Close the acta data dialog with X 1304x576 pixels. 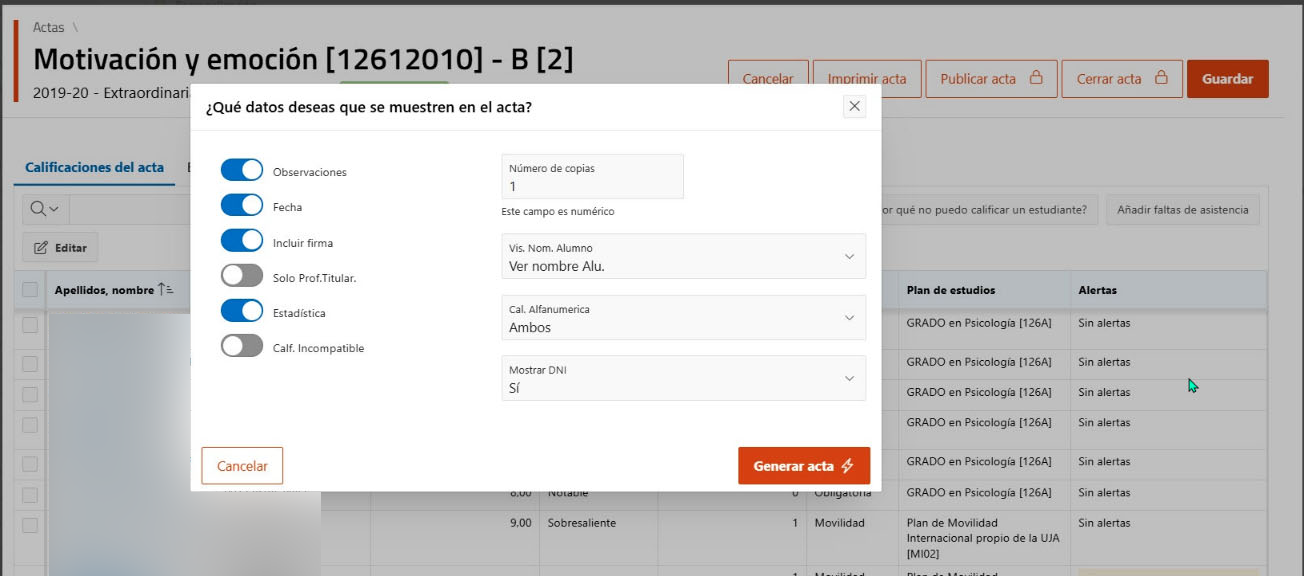click(854, 106)
